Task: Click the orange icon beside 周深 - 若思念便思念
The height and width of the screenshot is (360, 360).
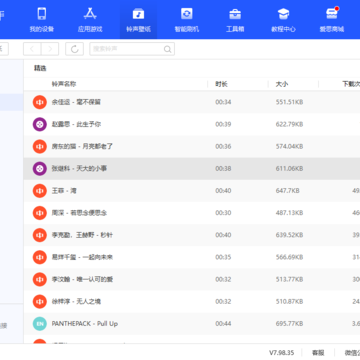Action: pos(40,213)
